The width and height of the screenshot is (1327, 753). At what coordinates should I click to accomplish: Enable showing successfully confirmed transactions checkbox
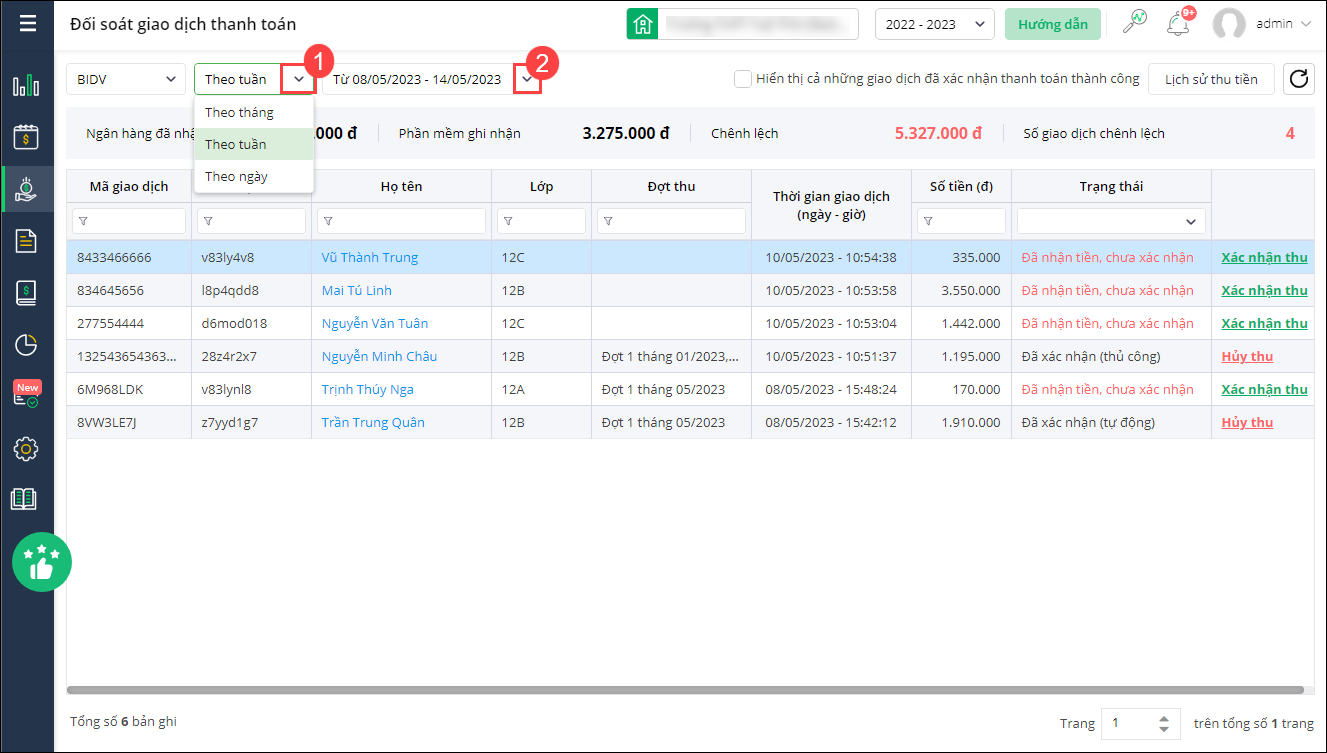743,79
